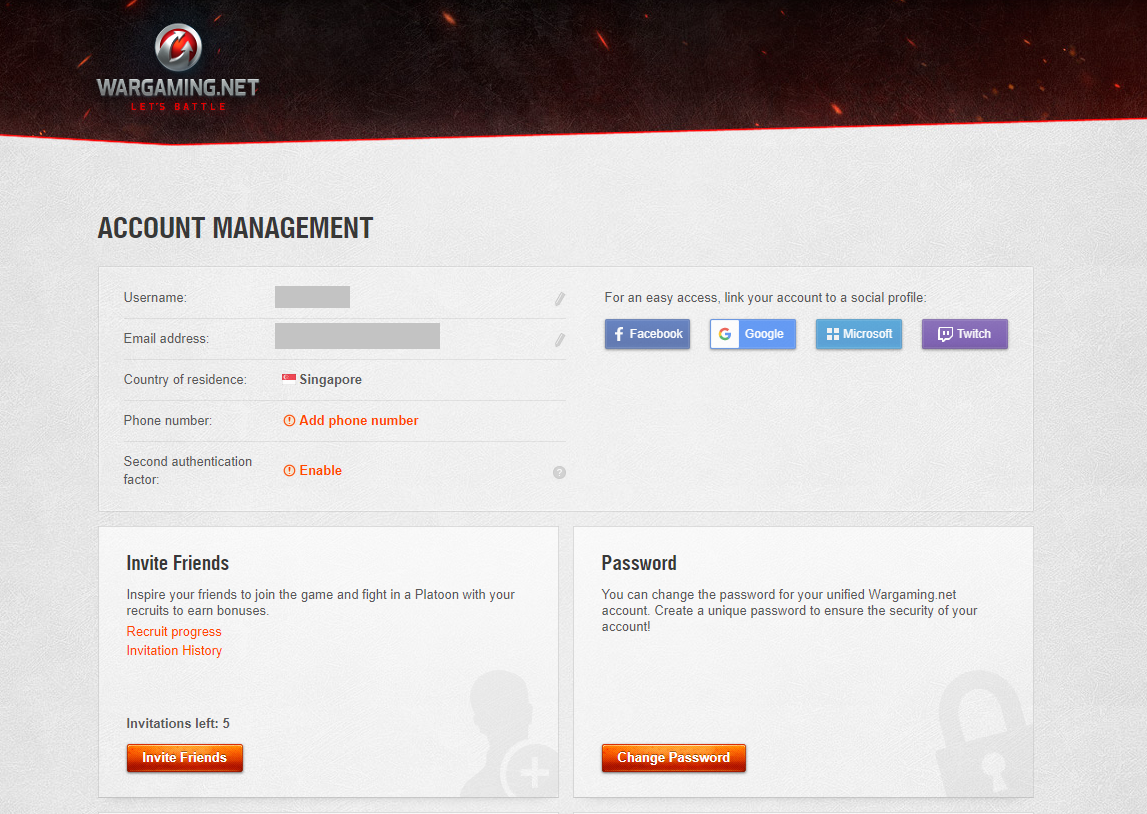Link account to Google
The image size is (1147, 814).
point(753,333)
